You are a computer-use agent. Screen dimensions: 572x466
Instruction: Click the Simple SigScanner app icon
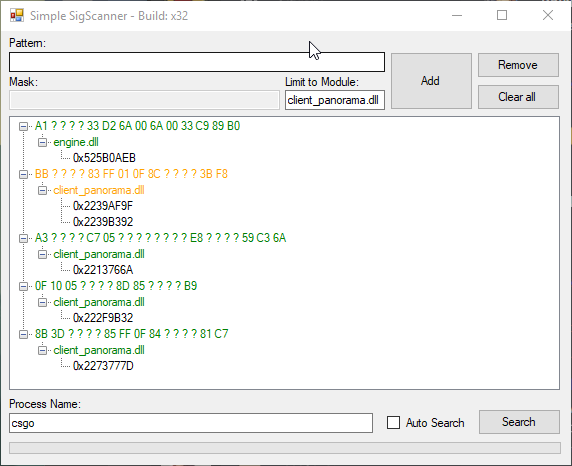17,15
